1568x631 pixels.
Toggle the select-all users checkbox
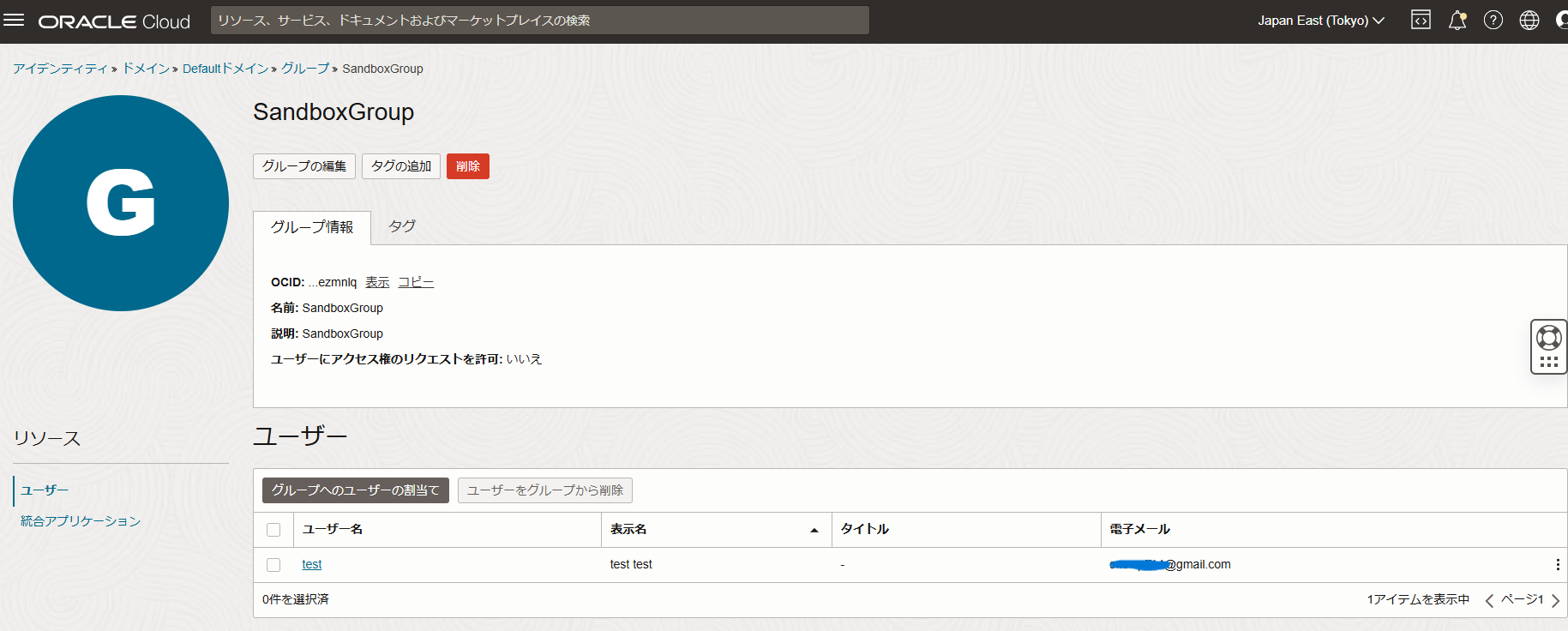273,530
